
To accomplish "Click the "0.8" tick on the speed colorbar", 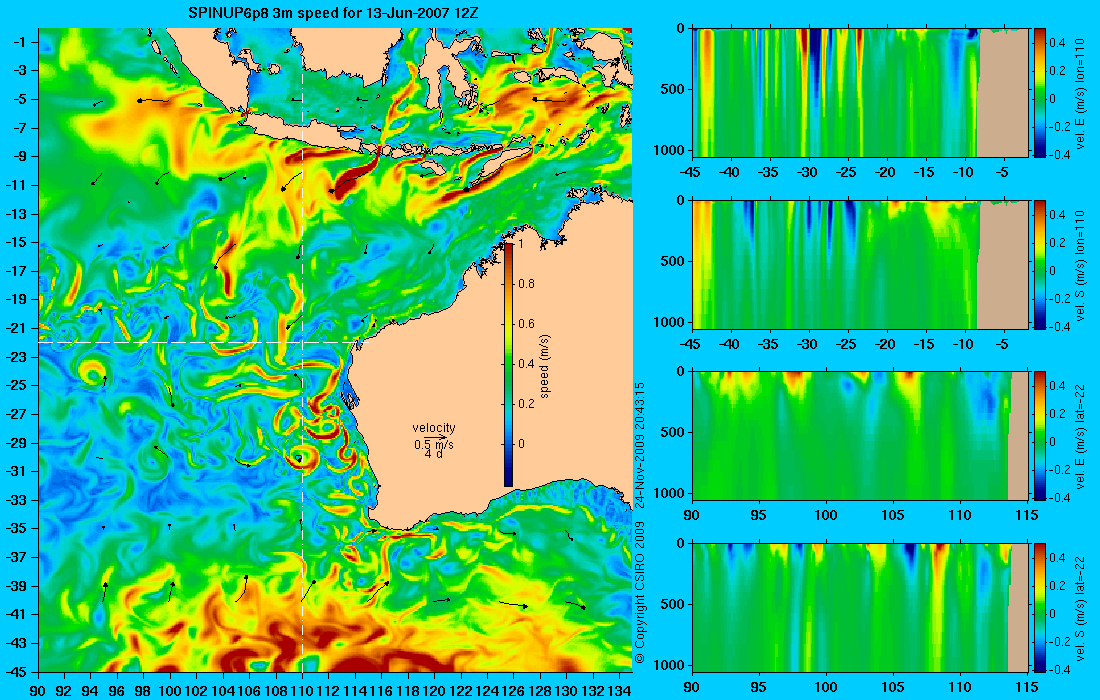I will (x=526, y=284).
